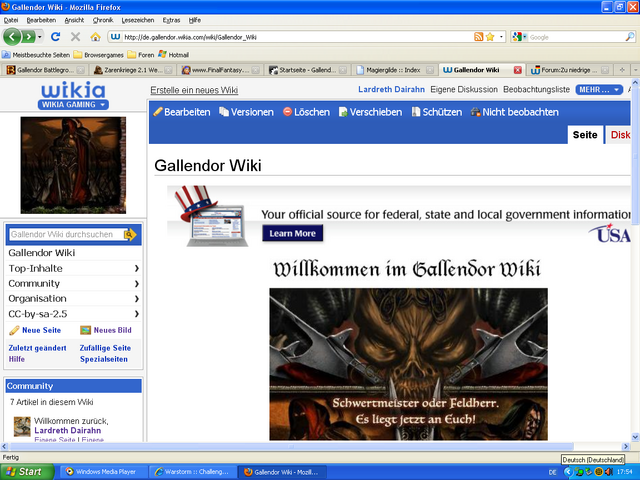Go forward with the green forward arrow
640x480 pixels.
(x=28, y=37)
